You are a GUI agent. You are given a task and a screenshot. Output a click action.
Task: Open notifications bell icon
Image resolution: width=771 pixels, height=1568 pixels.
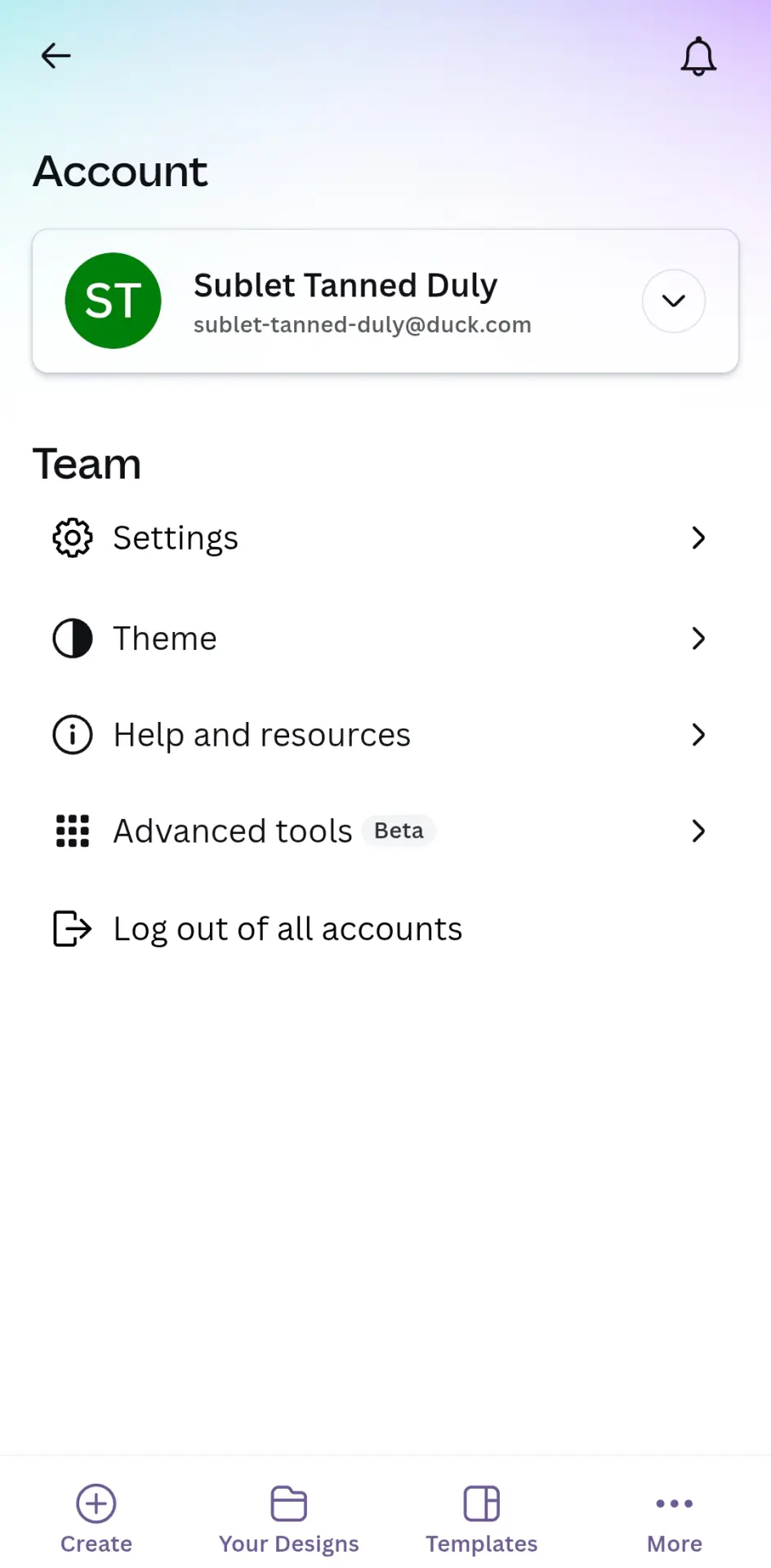(698, 56)
